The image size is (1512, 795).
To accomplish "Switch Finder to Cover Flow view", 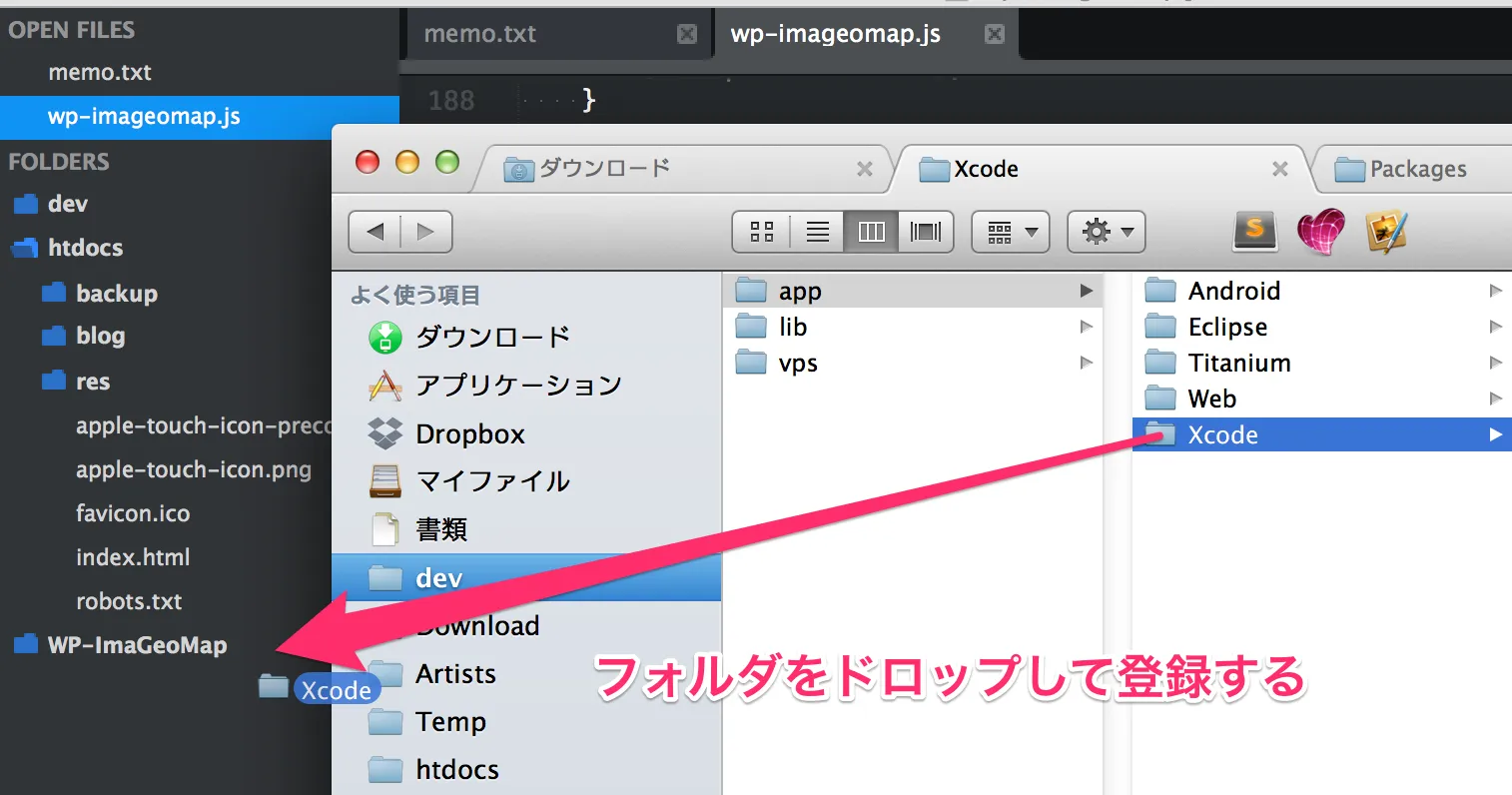I will 926,232.
